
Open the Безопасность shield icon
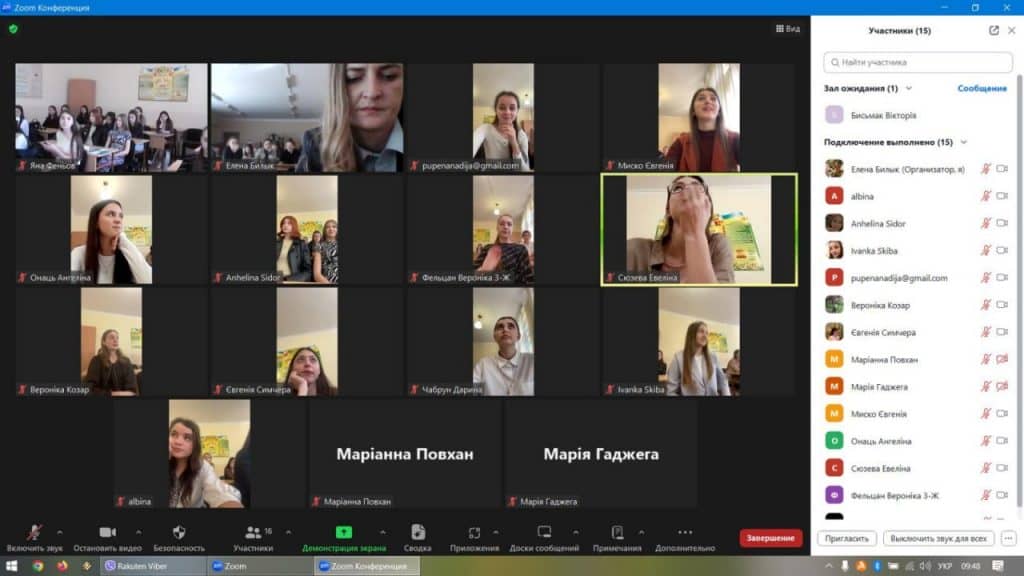click(179, 533)
